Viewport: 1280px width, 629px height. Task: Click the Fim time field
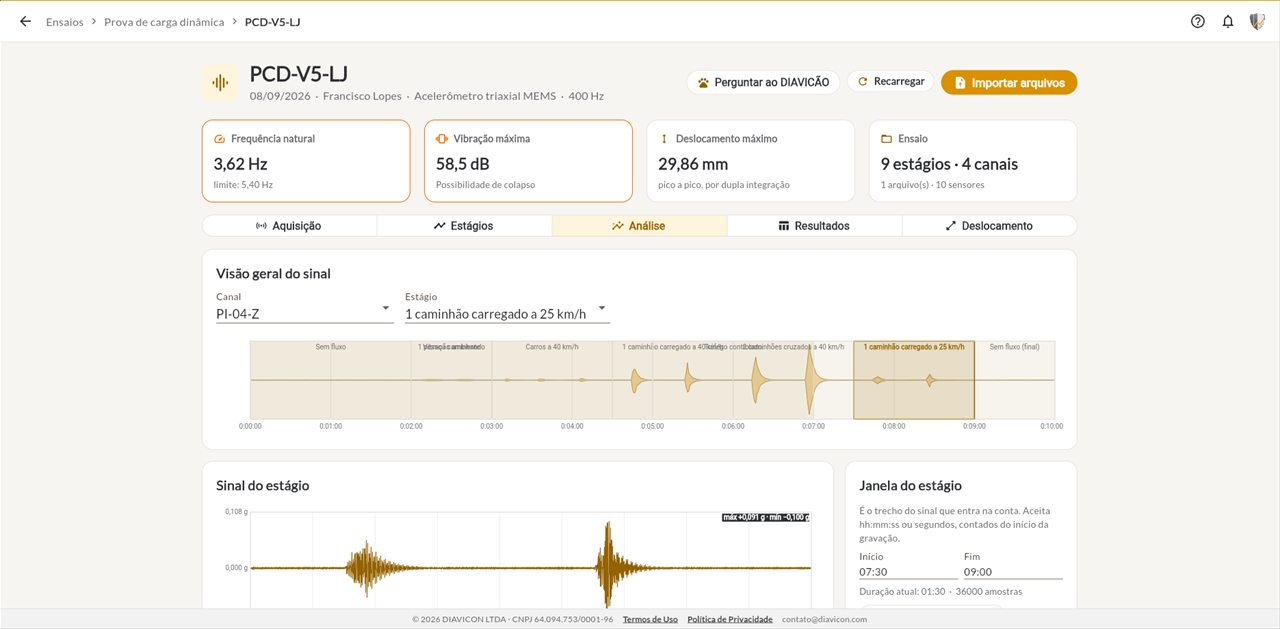click(1013, 572)
